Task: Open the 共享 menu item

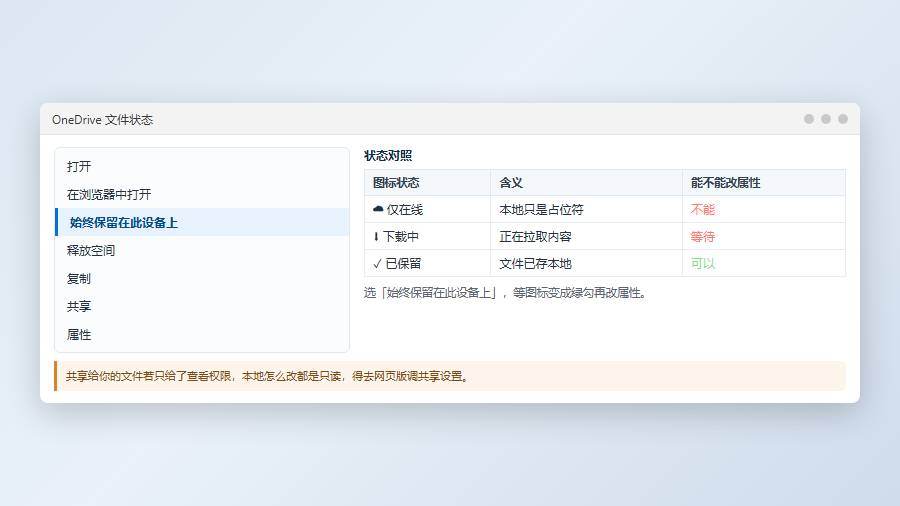Action: coord(202,306)
